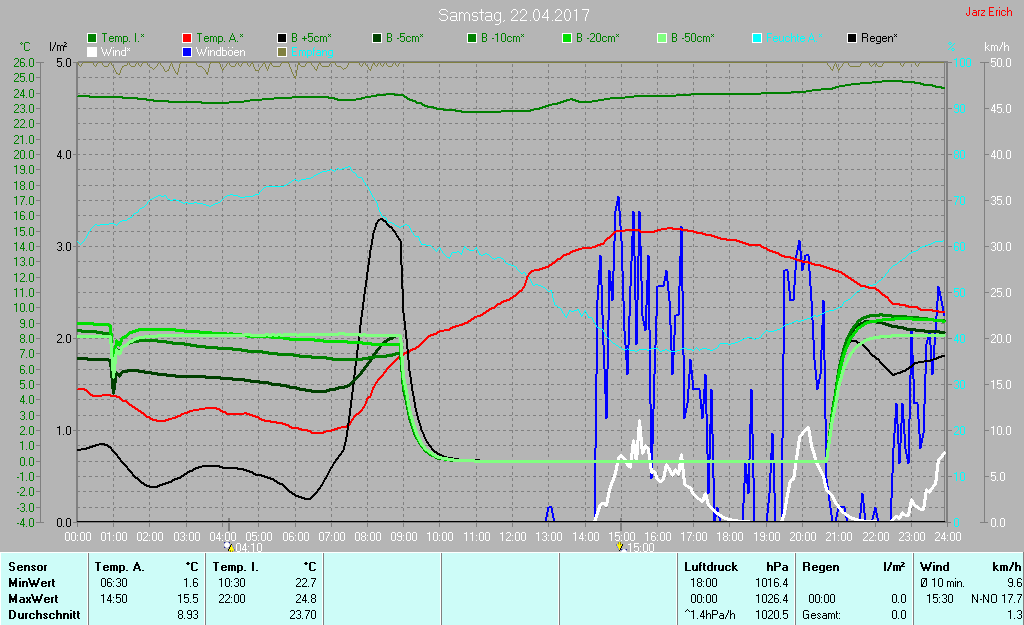The height and width of the screenshot is (625, 1024).
Task: Click the '°C' temperature axis unit label
Action: coord(25,47)
